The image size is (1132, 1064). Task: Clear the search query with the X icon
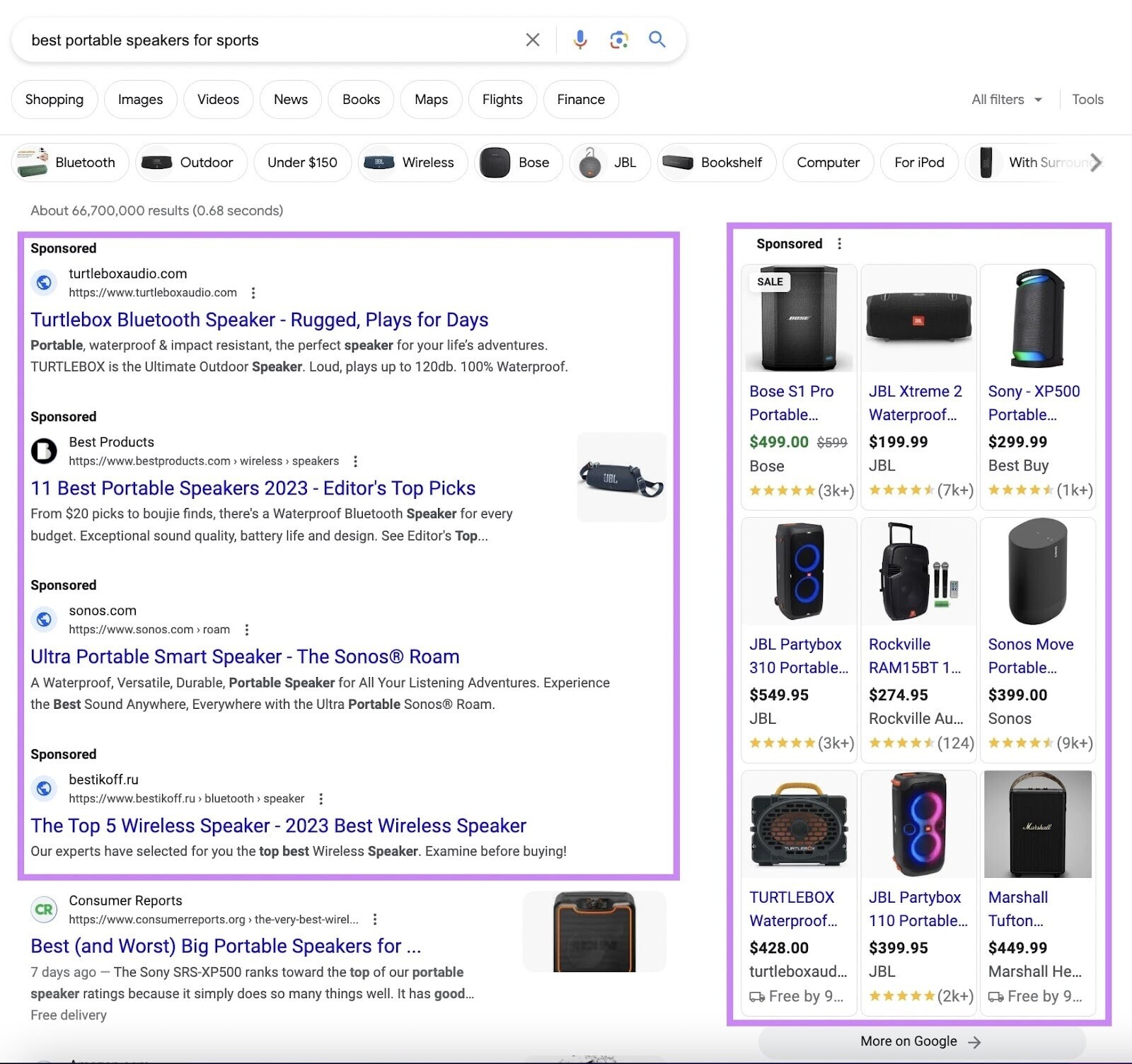click(x=532, y=40)
